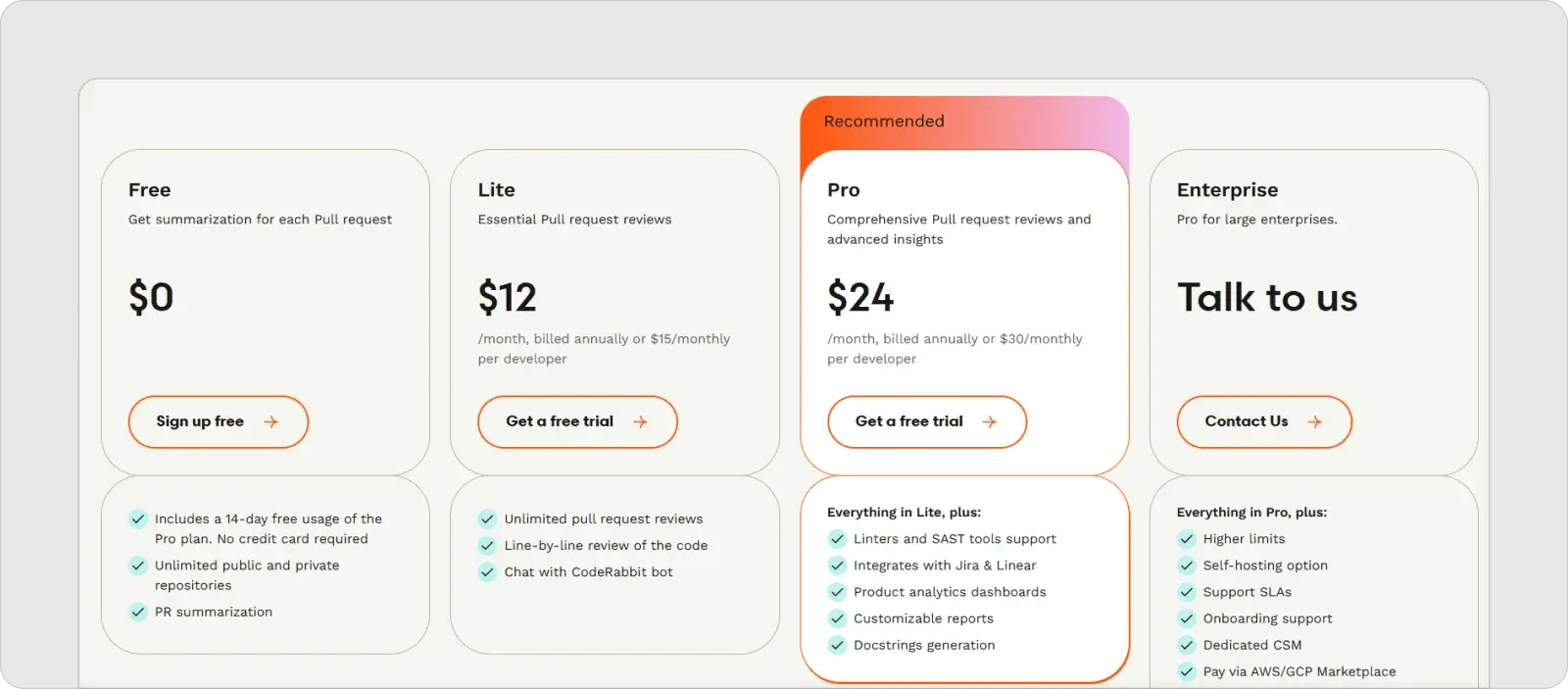Click checkmark beside Self-hosting option

pos(1187,565)
